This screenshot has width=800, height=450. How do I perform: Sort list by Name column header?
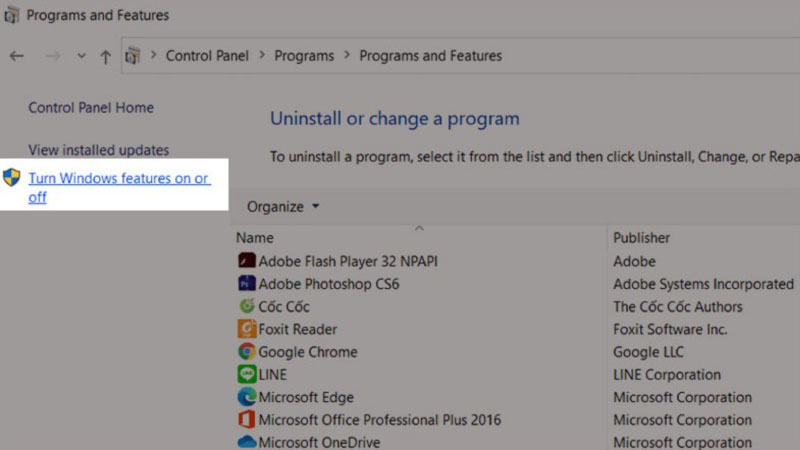[255, 238]
